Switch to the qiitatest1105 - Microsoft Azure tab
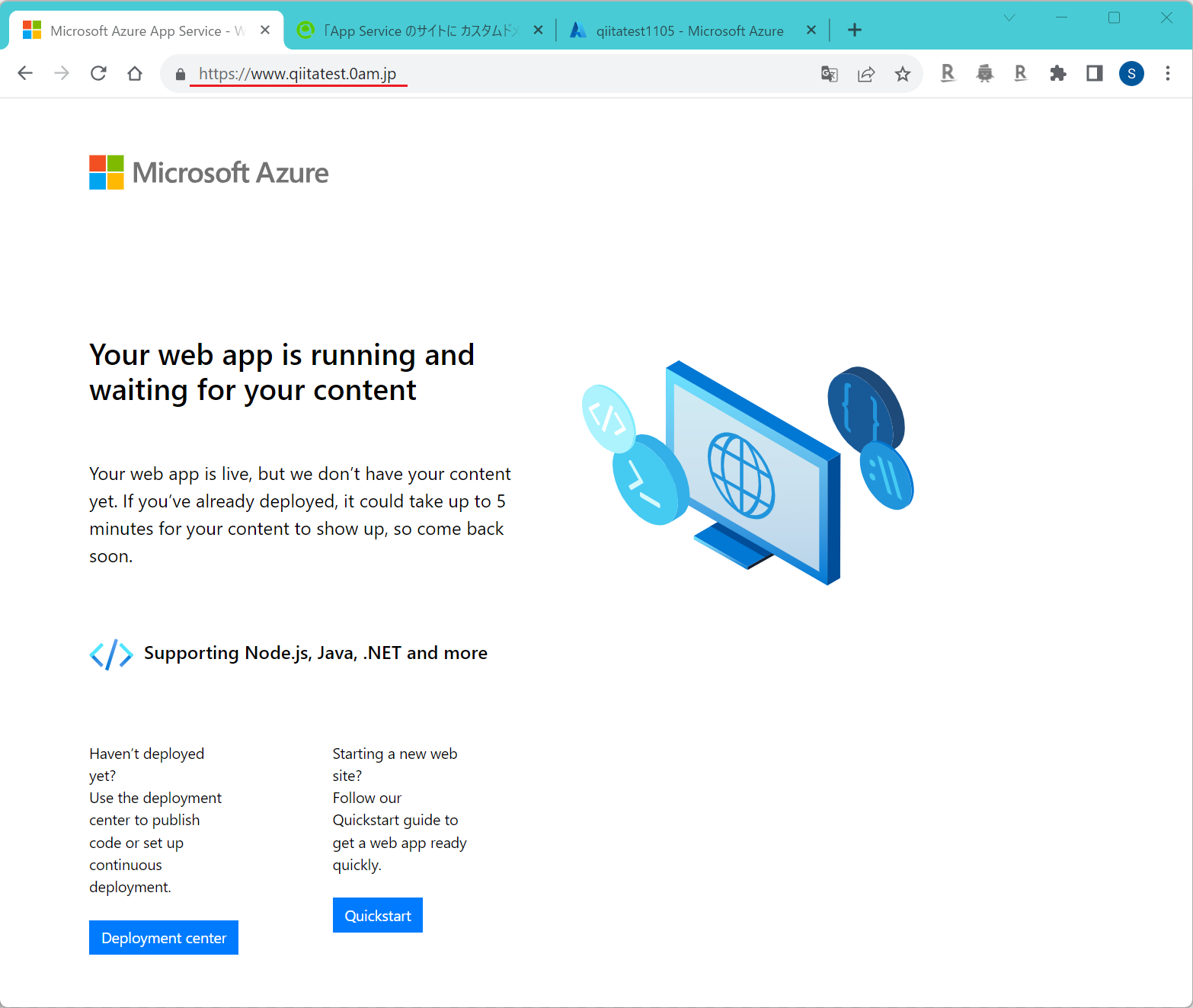Screen dimensions: 1193x1008 pyautogui.click(x=693, y=30)
